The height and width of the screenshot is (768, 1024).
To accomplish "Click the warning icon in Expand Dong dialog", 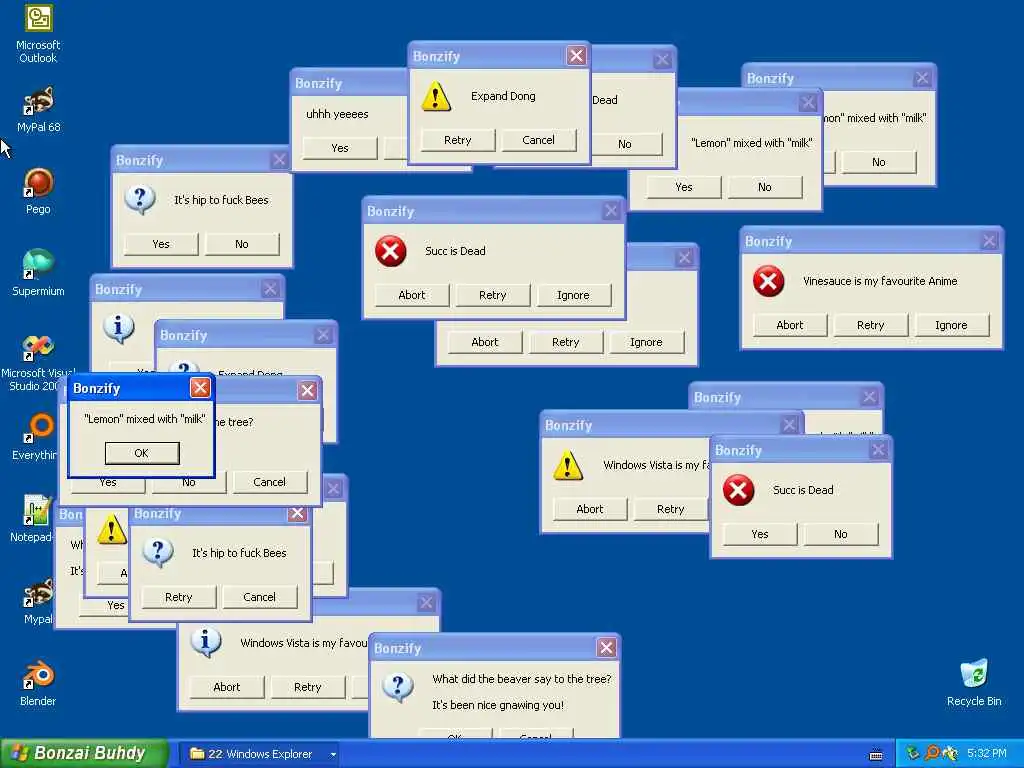I will point(436,97).
